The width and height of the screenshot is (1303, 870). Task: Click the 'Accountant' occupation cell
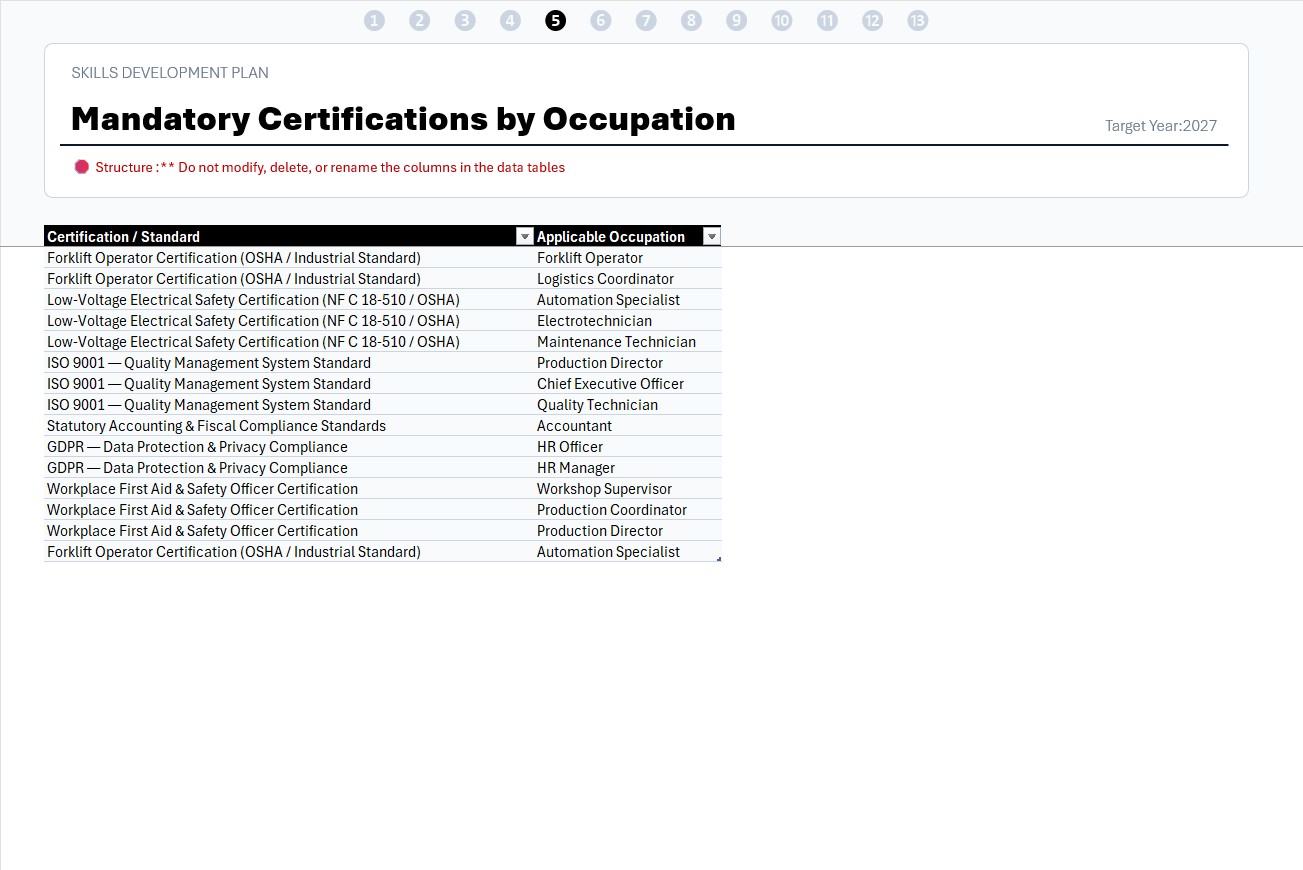tap(627, 426)
